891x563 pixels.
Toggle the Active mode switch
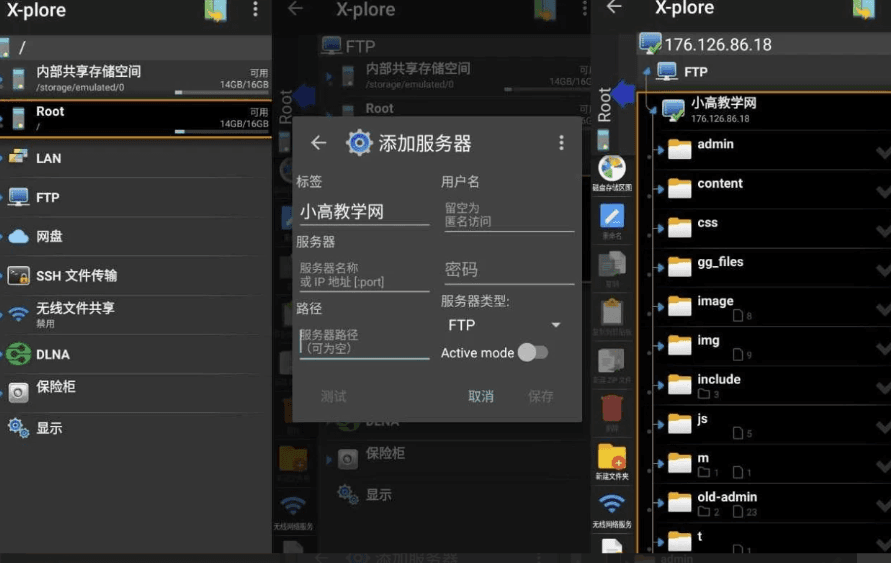pyautogui.click(x=533, y=353)
